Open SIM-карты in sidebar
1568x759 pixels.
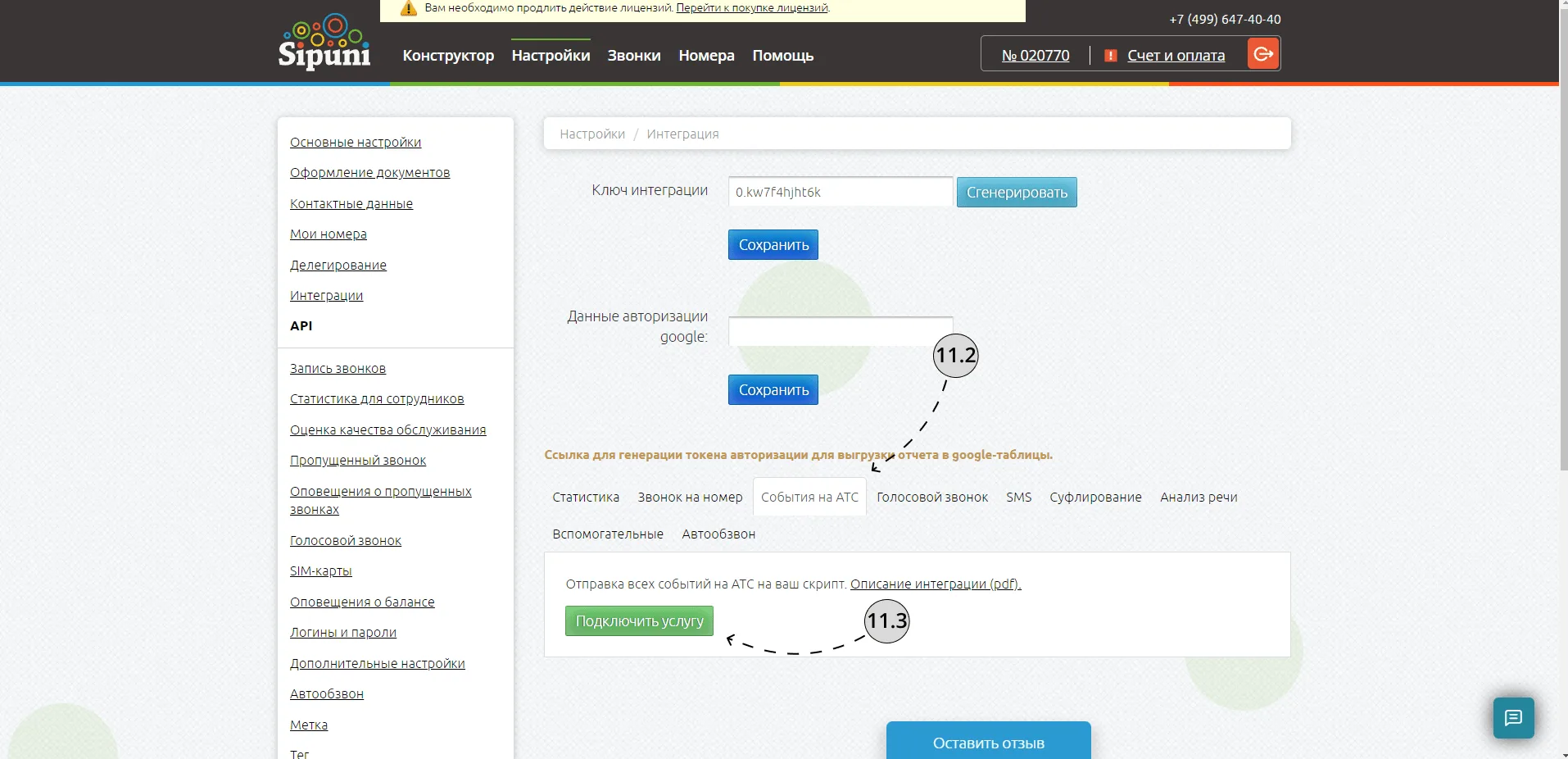pyautogui.click(x=321, y=570)
